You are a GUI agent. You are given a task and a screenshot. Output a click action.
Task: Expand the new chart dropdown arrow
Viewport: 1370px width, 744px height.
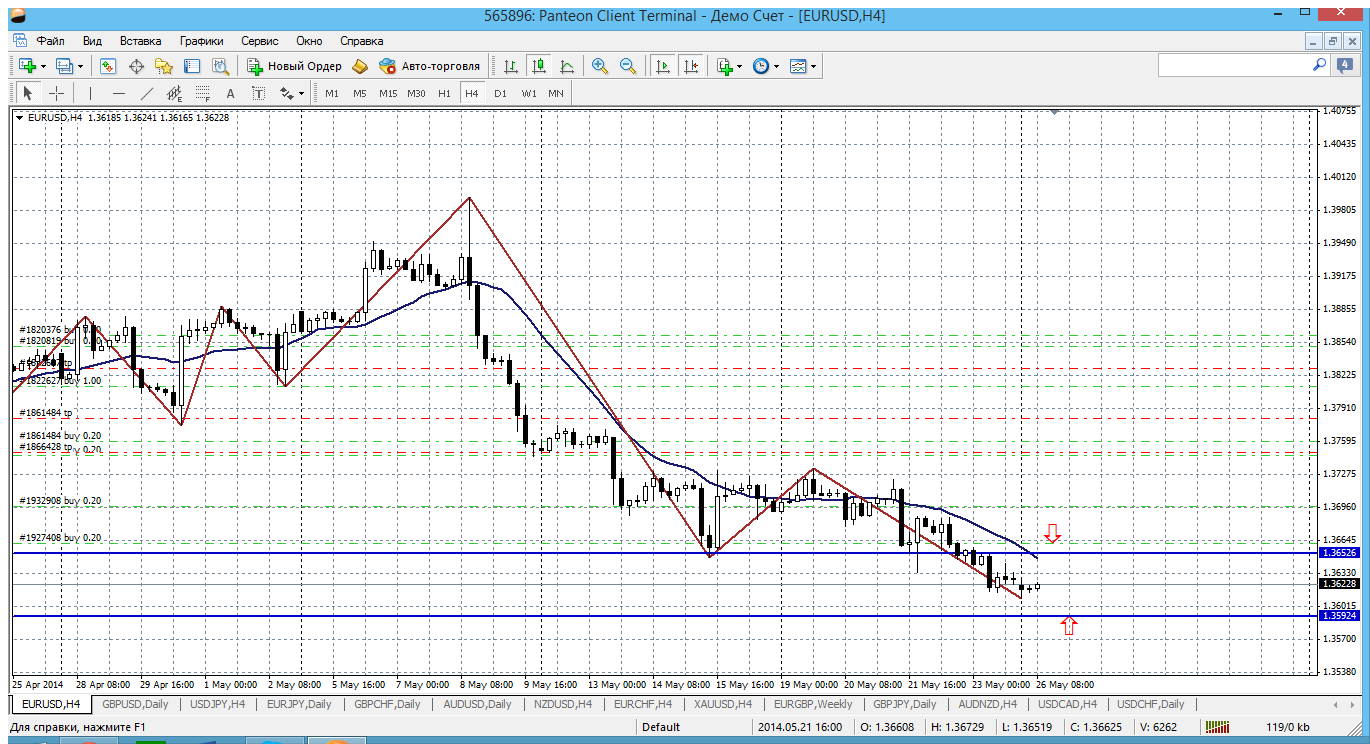(x=44, y=66)
